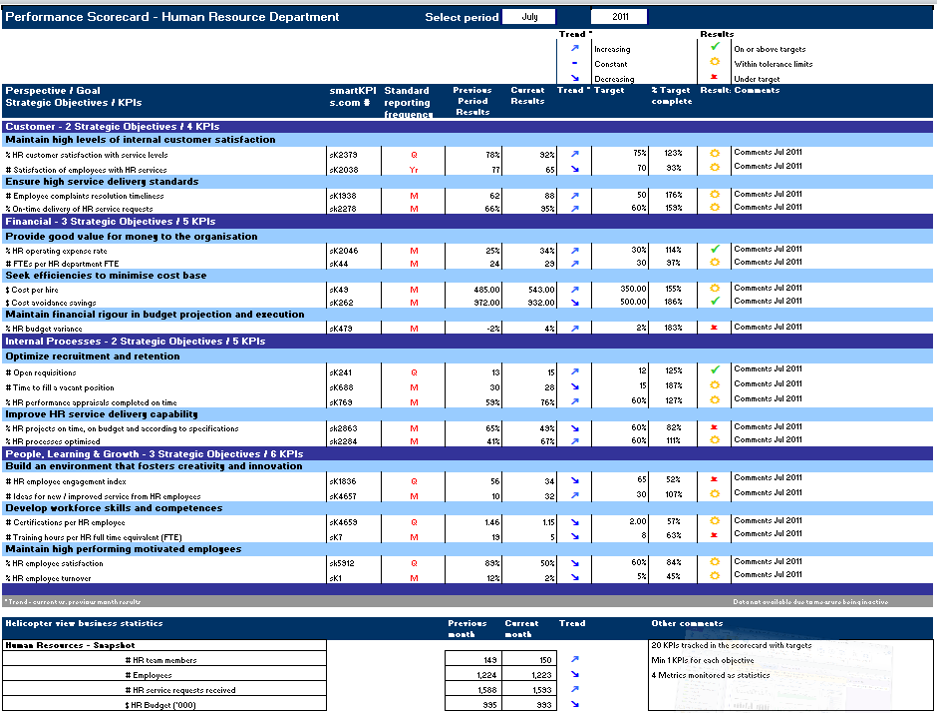This screenshot has width=937, height=713.
Task: Click the trend arrow for Cost avoidance savings
Action: tap(574, 301)
